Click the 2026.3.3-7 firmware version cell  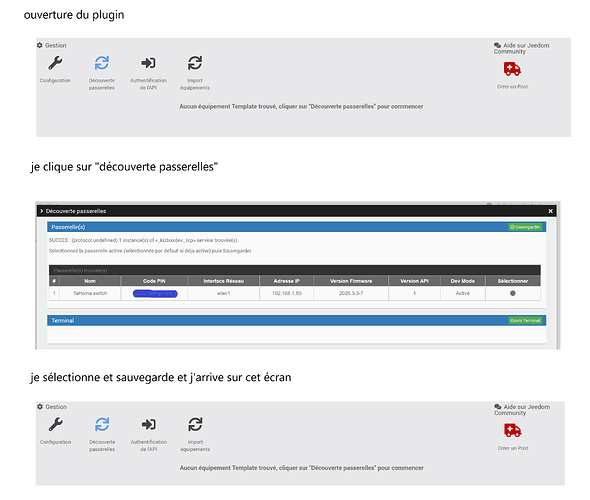[x=351, y=293]
